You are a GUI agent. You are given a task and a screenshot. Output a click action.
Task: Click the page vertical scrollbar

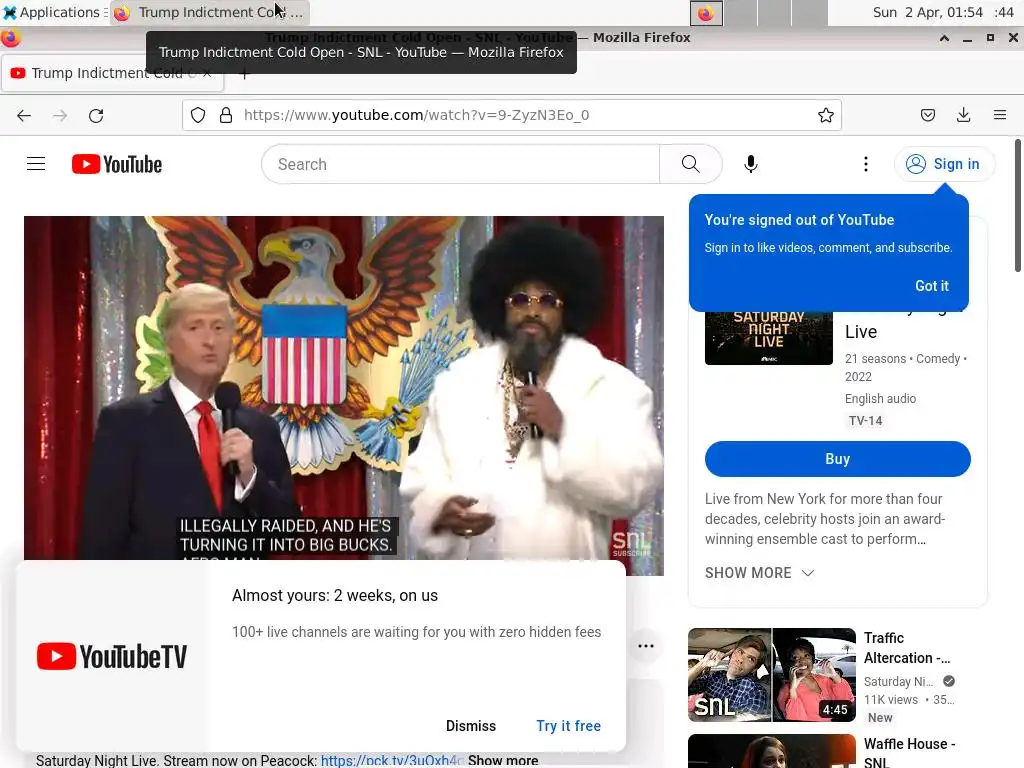(1017, 206)
